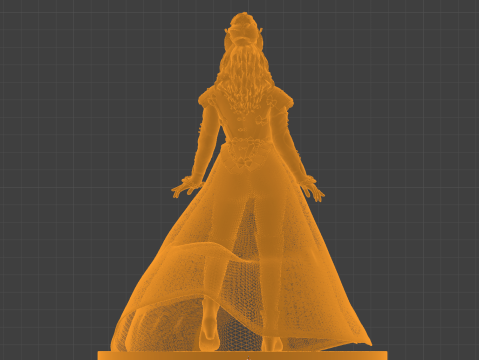Click the flat pedestal base under the figure
The image size is (480, 360).
point(243,355)
